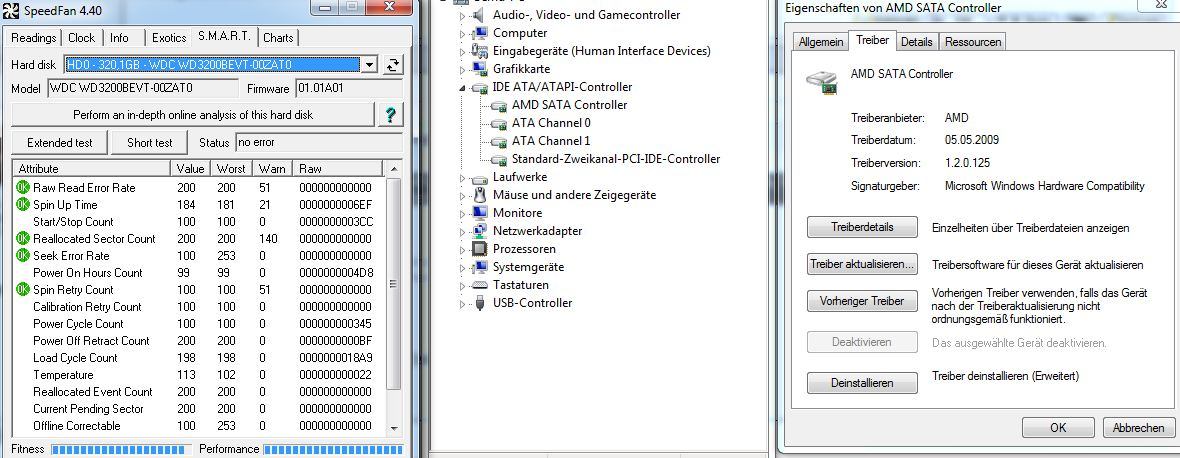1180x458 pixels.
Task: Click the Laufwerke drive icon
Action: click(x=479, y=178)
